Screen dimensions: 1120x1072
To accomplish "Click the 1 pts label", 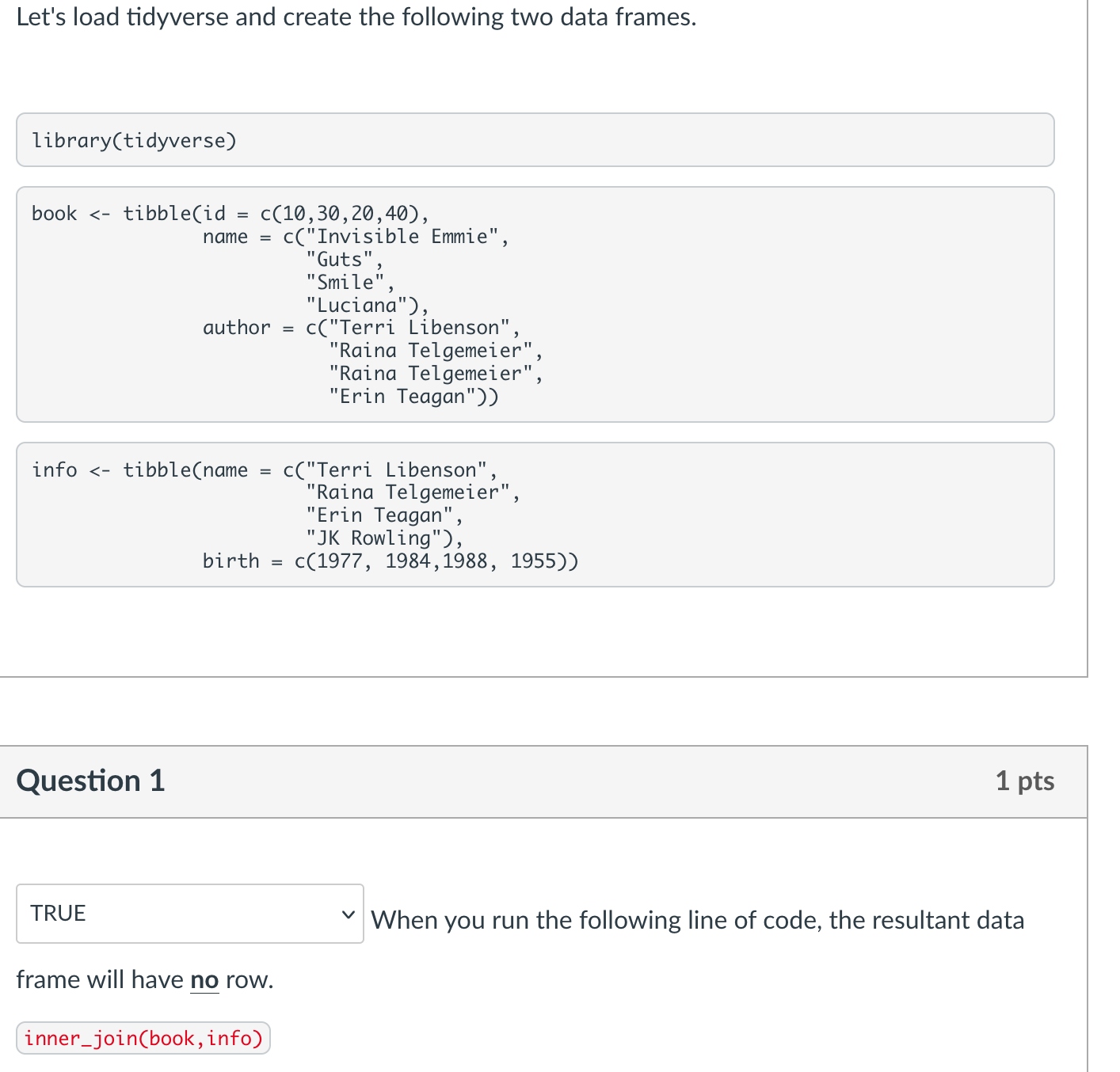I will (1026, 781).
